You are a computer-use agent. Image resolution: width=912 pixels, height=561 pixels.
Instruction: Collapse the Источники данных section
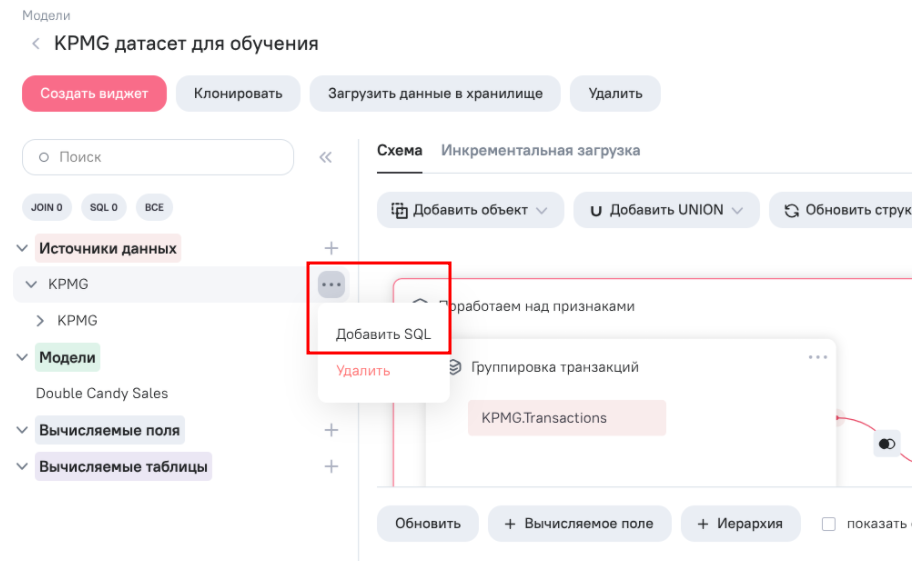coord(22,248)
